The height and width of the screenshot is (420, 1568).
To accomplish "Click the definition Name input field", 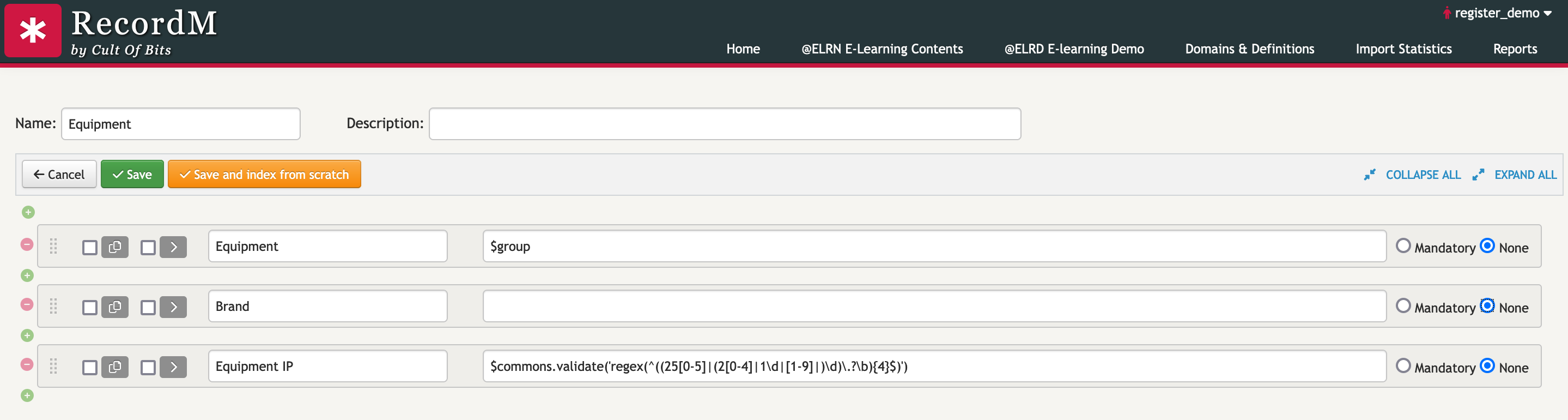I will (181, 124).
